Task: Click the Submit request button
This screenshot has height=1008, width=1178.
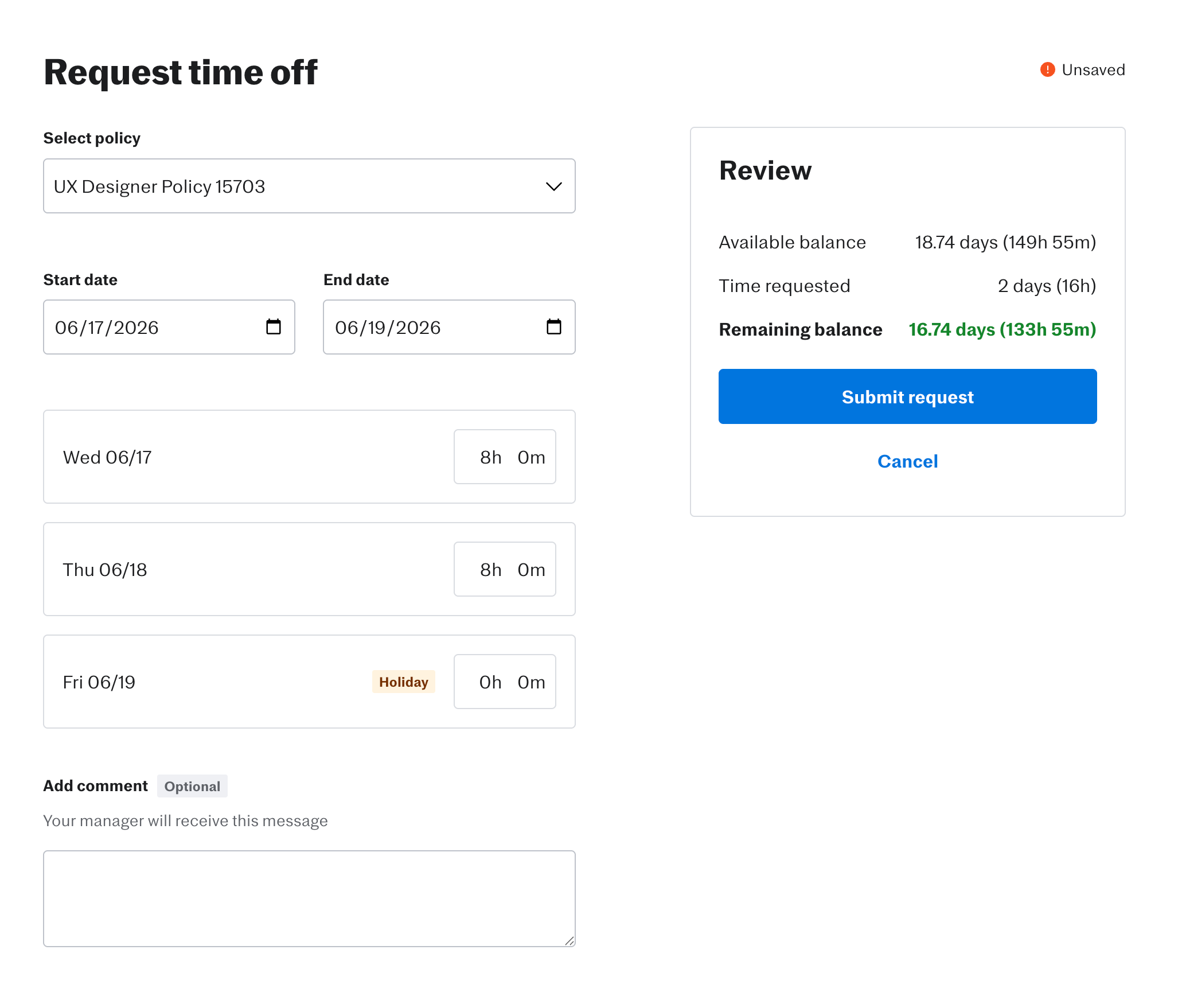Action: (x=907, y=396)
